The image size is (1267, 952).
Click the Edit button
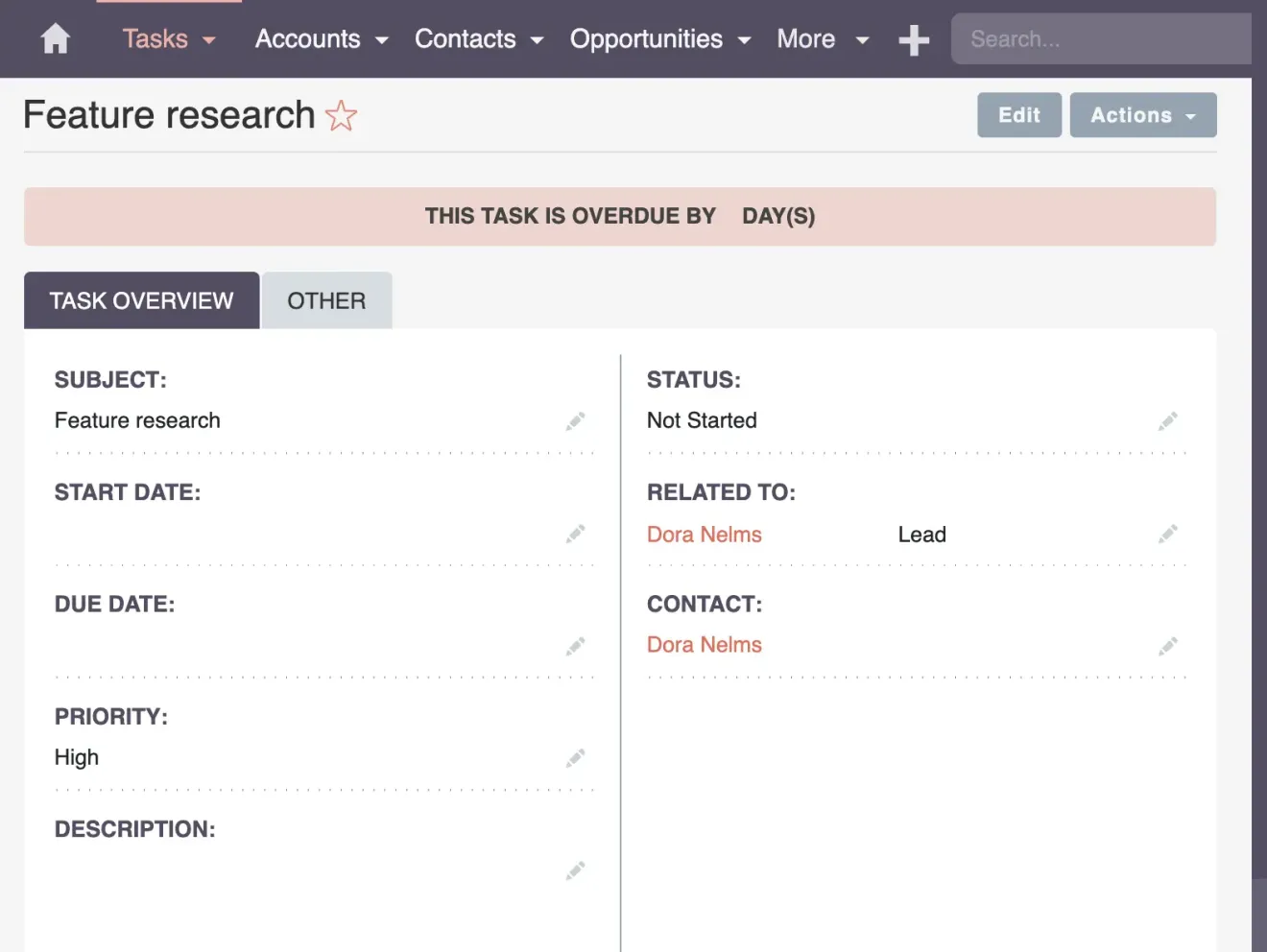click(x=1018, y=114)
